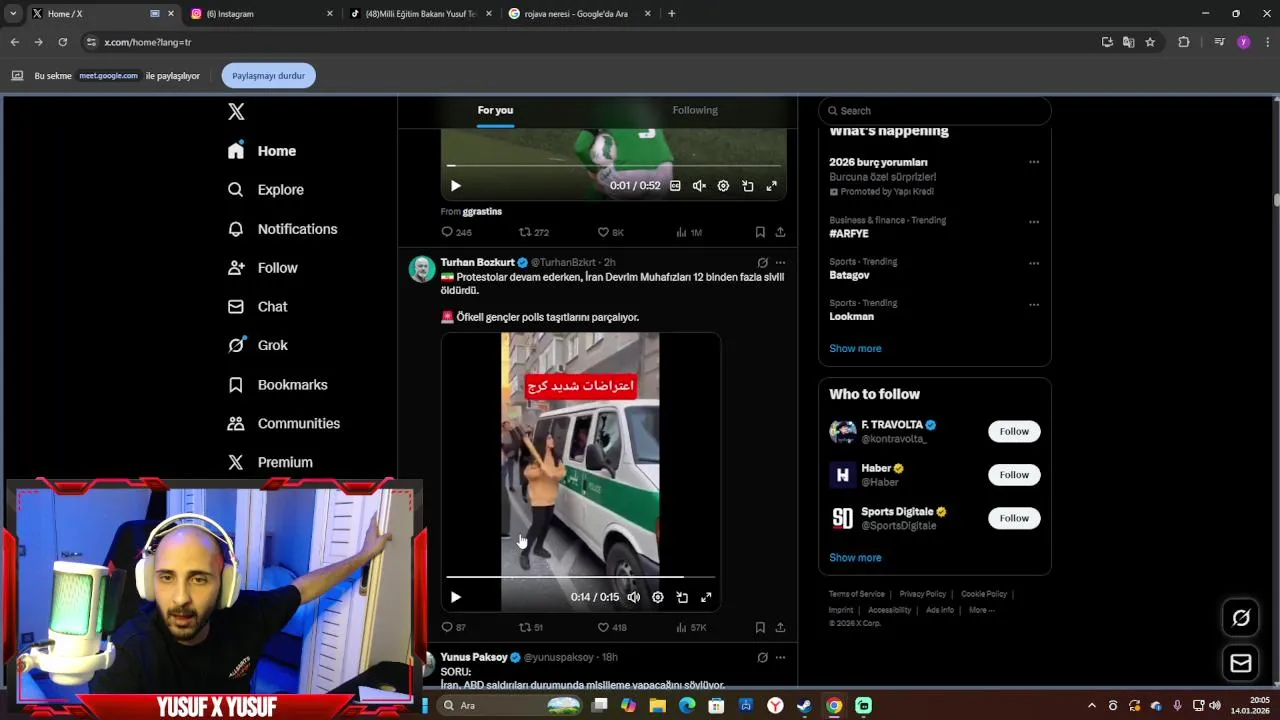Open more options on Yunus Paksoy's post
The image size is (1280, 720).
tap(781, 658)
